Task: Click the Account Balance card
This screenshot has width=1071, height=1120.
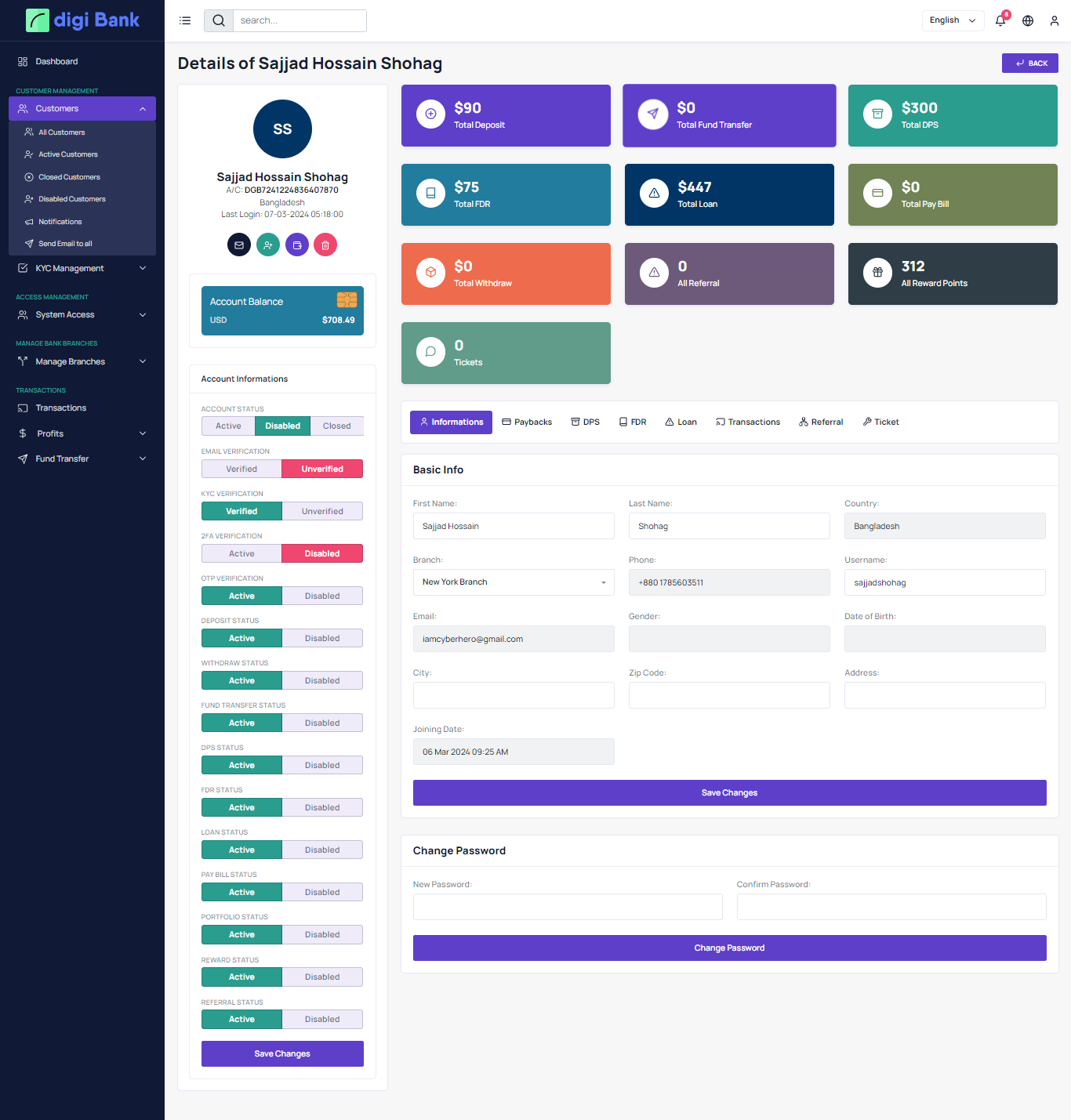Action: (x=282, y=310)
